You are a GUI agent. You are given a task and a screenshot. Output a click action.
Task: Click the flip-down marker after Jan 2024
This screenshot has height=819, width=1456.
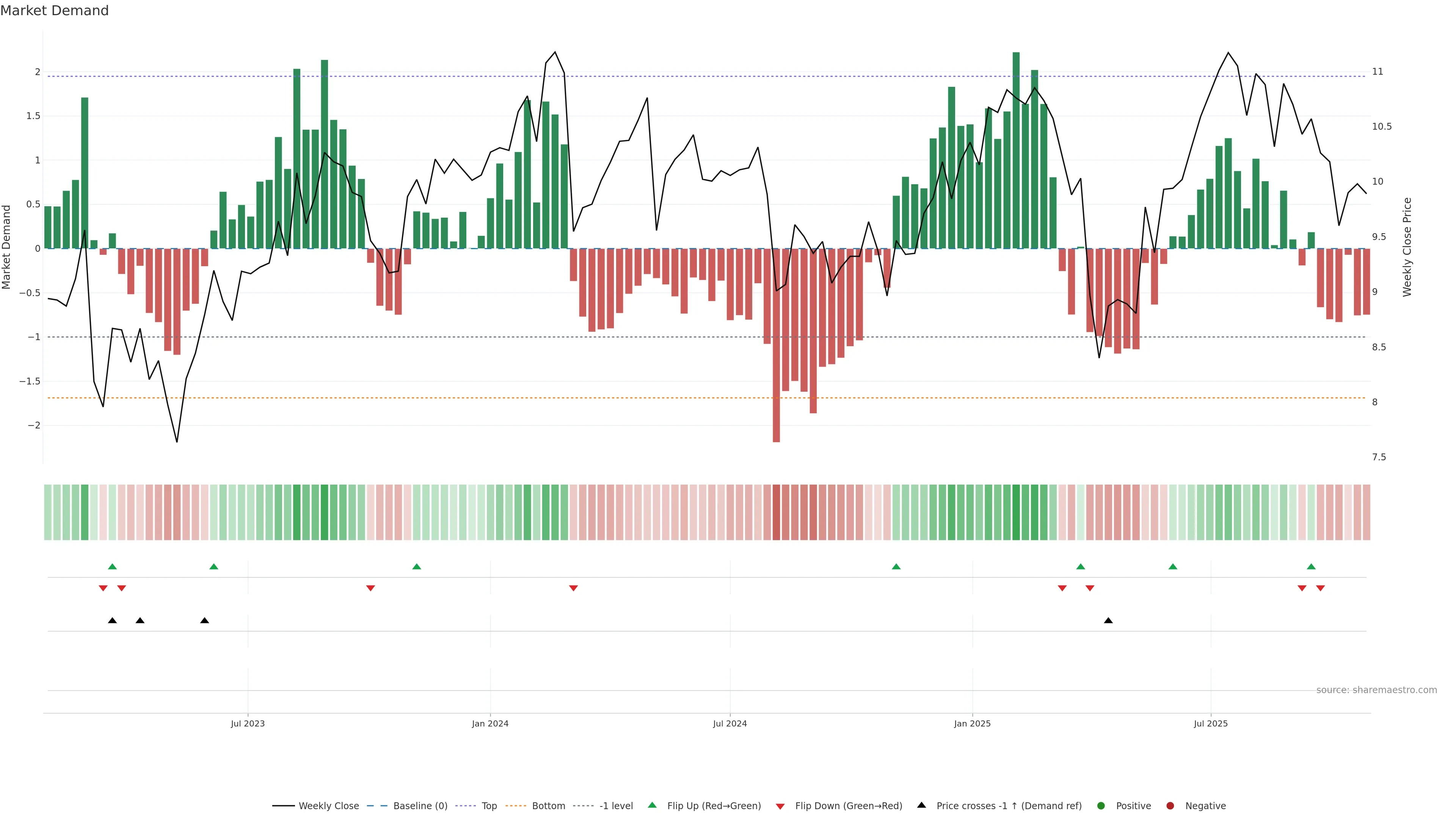point(573,588)
